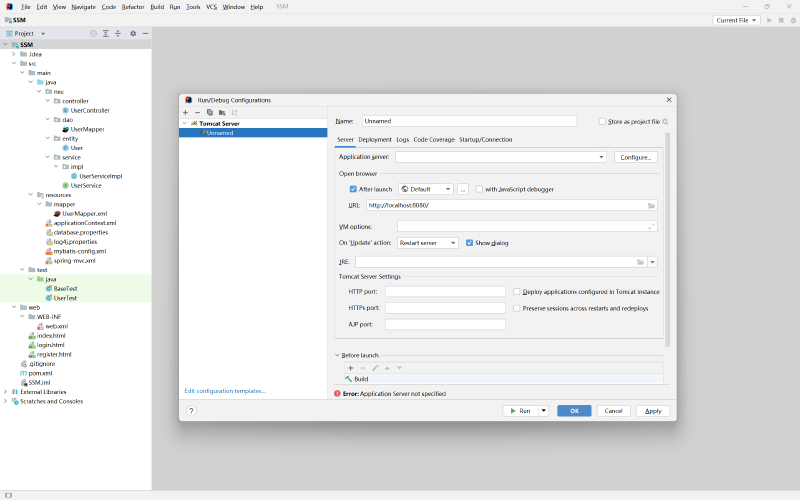
Task: Sort configurations alphabetically icon
Action: click(x=234, y=112)
